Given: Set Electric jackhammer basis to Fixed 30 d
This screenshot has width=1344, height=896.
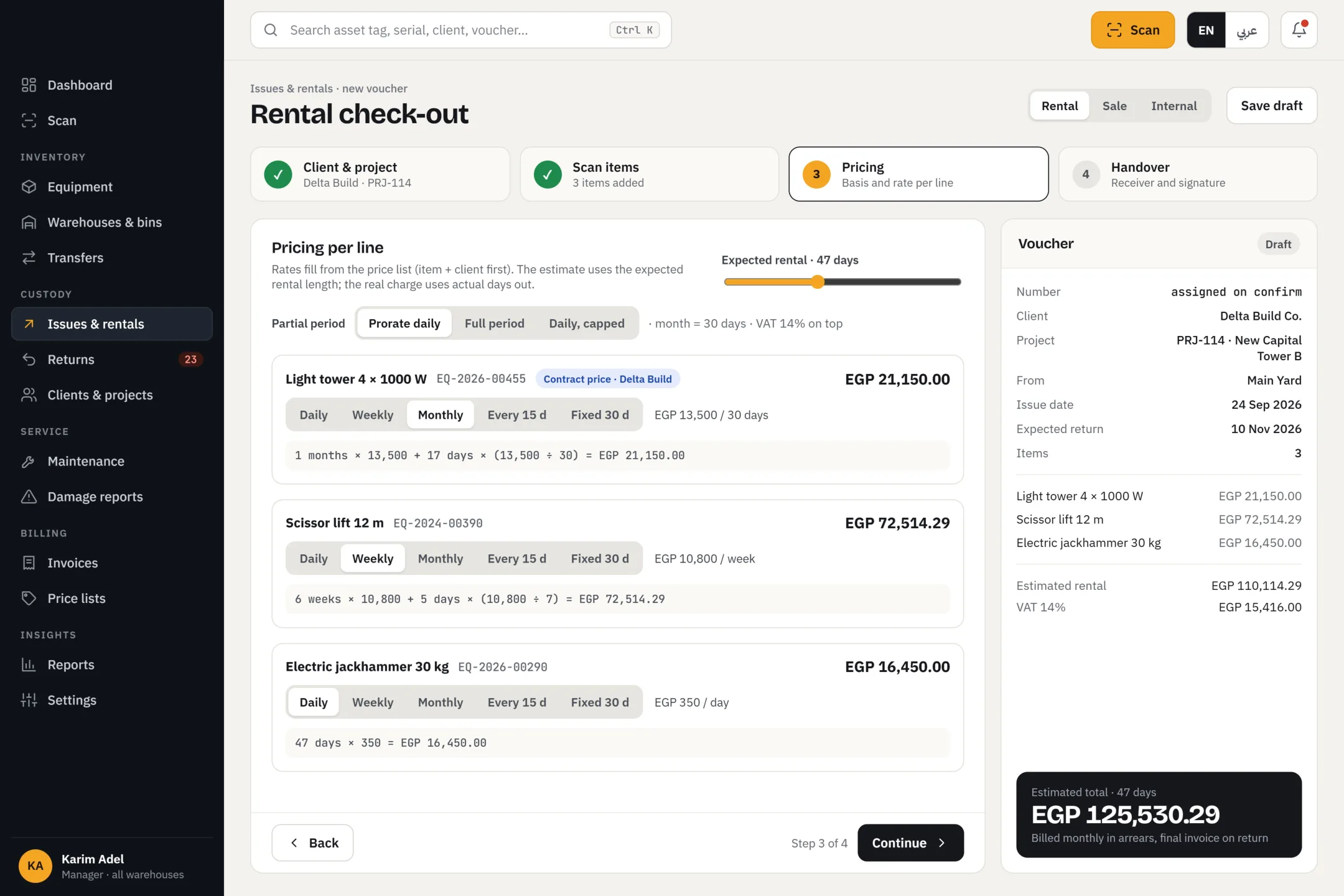Looking at the screenshot, I should [600, 702].
